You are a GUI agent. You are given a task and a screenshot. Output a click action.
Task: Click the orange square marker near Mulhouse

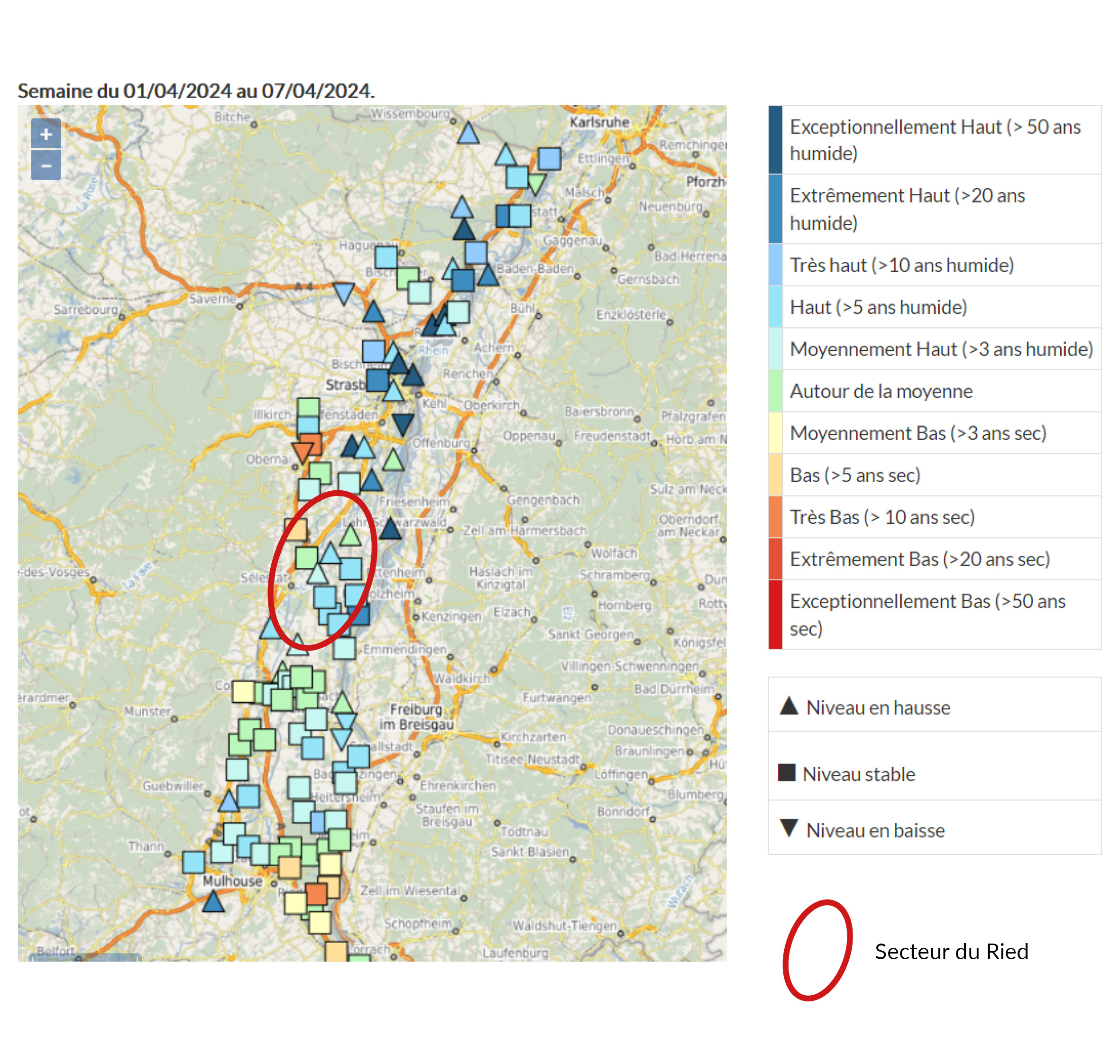pyautogui.click(x=316, y=894)
